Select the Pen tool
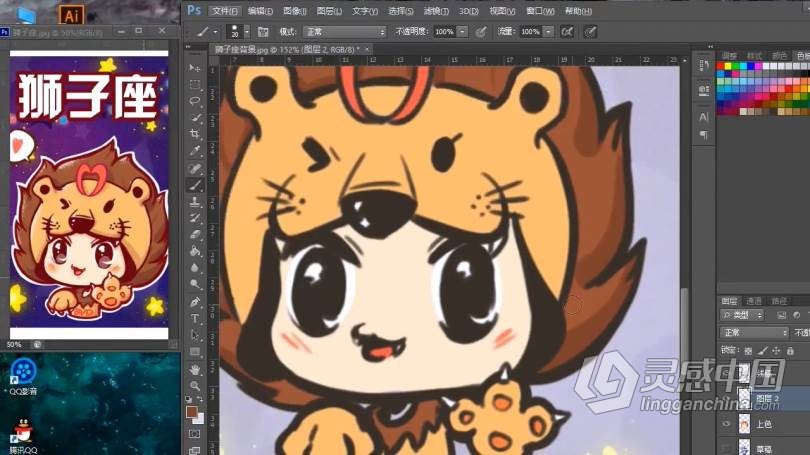The image size is (810, 455). (195, 302)
